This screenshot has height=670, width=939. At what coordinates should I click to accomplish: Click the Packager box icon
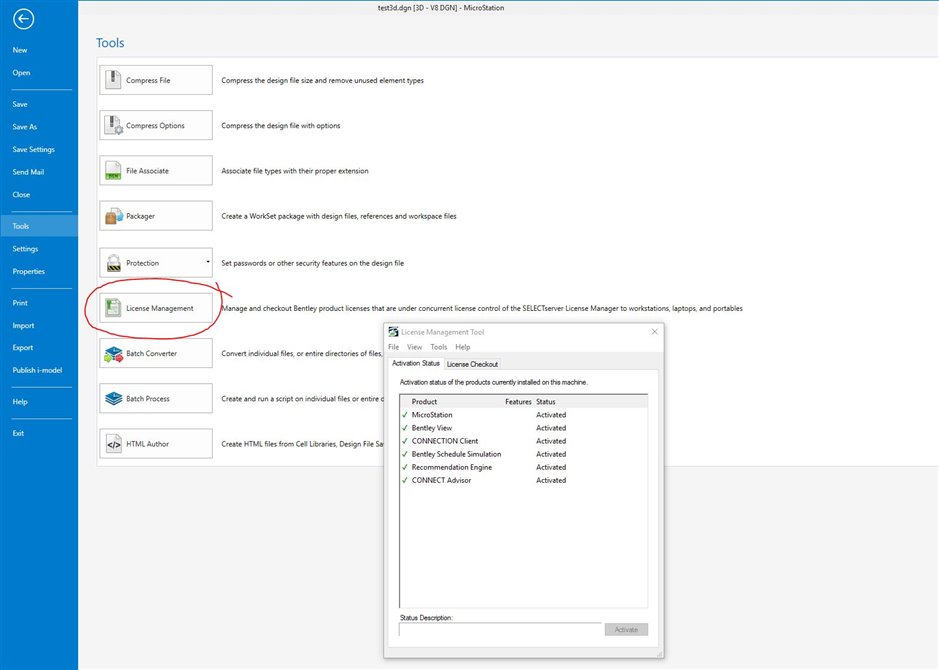(114, 216)
